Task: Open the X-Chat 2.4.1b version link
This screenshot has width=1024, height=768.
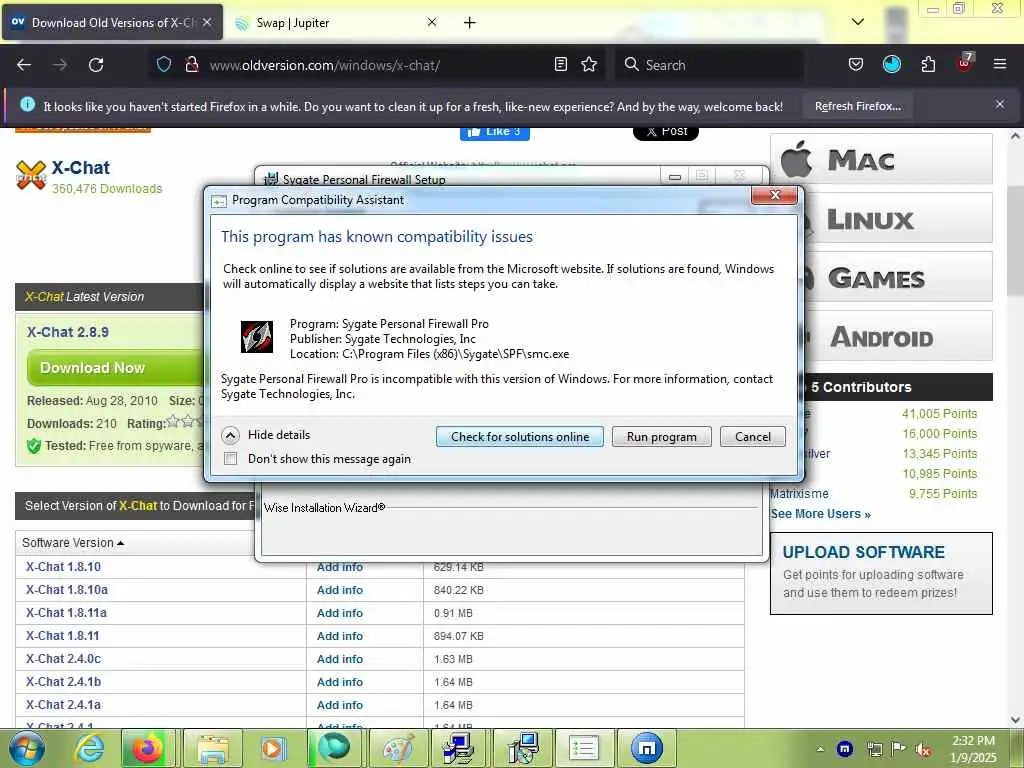Action: coord(63,682)
